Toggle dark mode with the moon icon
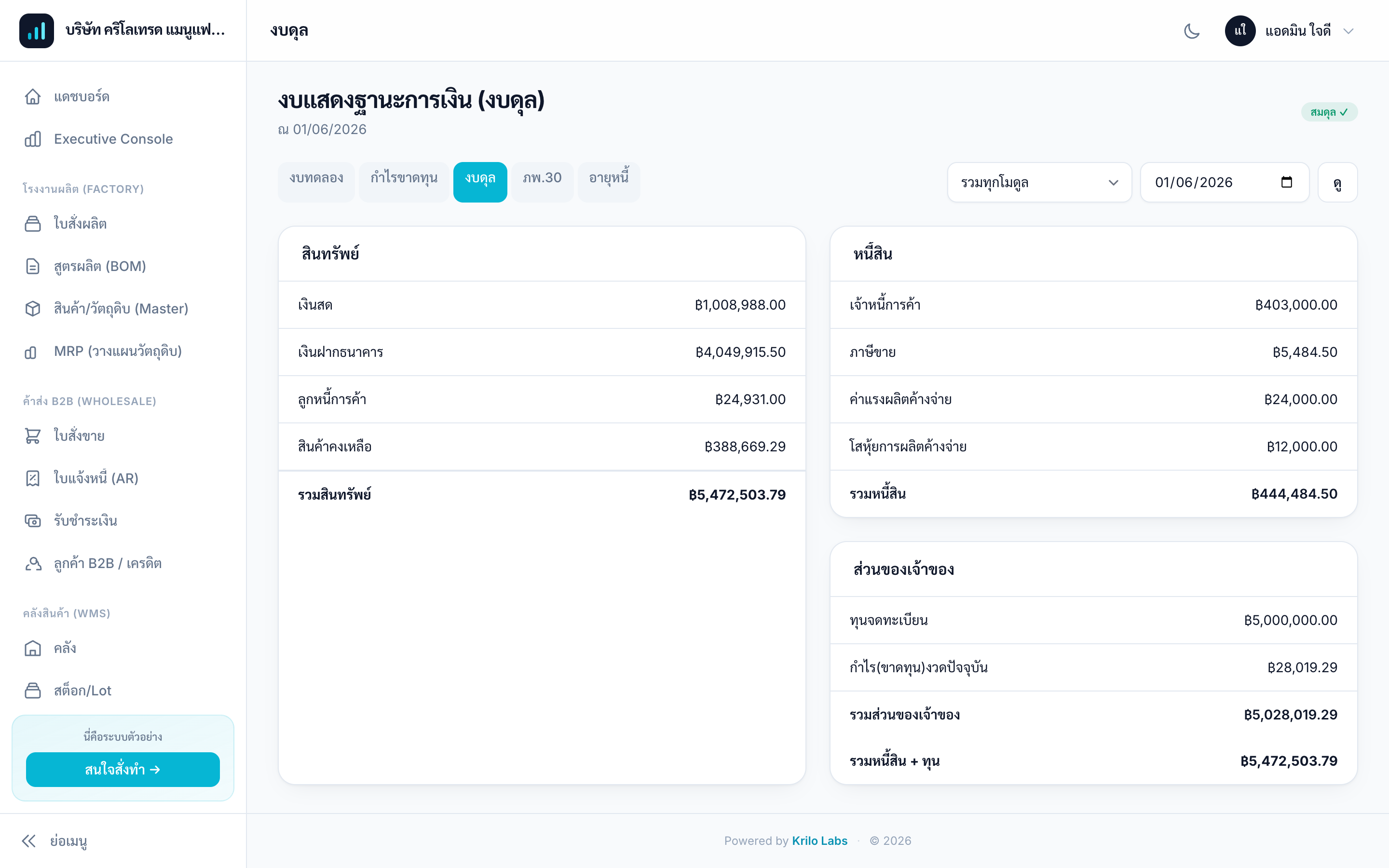Image resolution: width=1389 pixels, height=868 pixels. [1192, 30]
